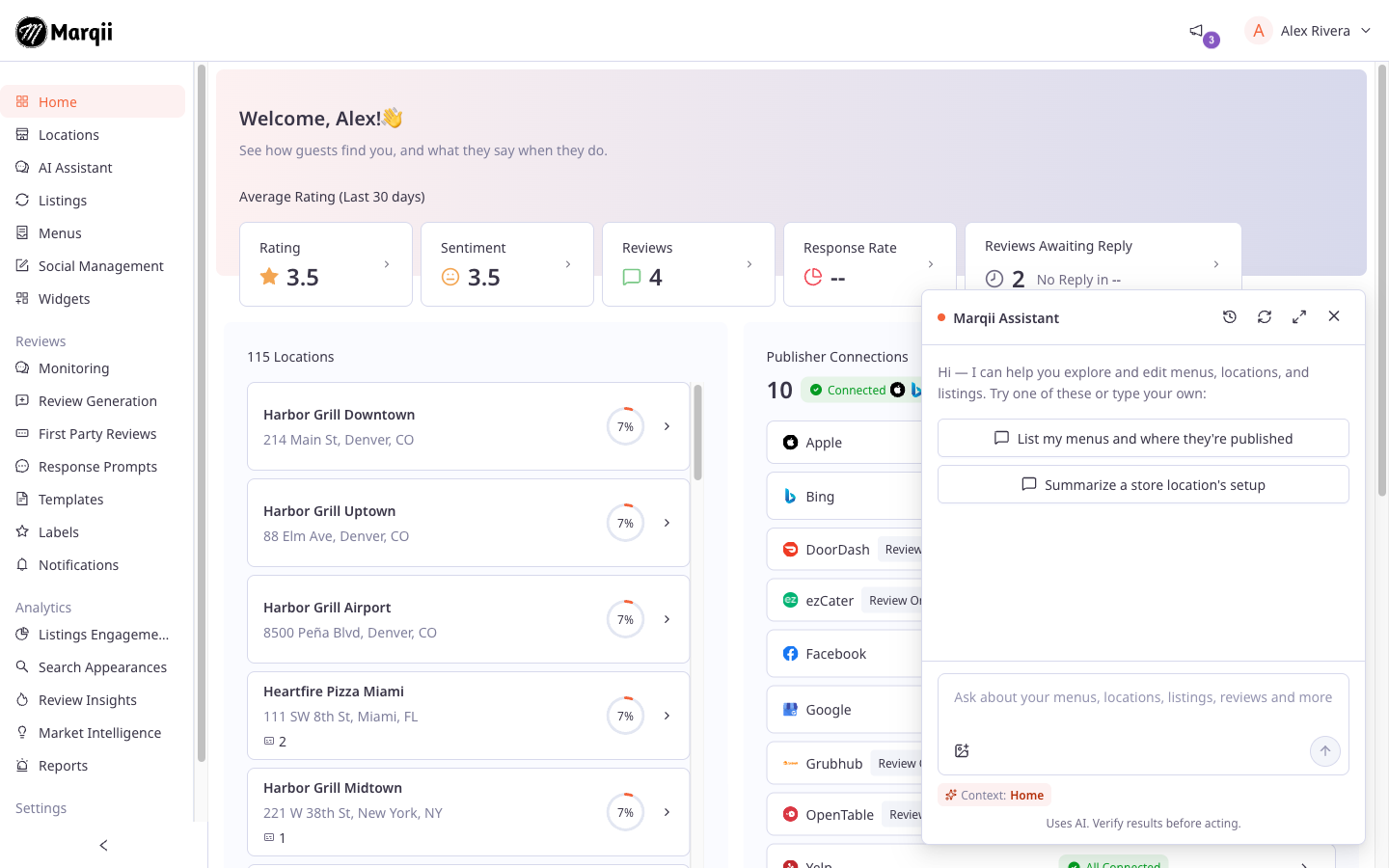Viewport: 1389px width, 868px height.
Task: Select the Apple publisher connection
Action: pyautogui.click(x=845, y=443)
